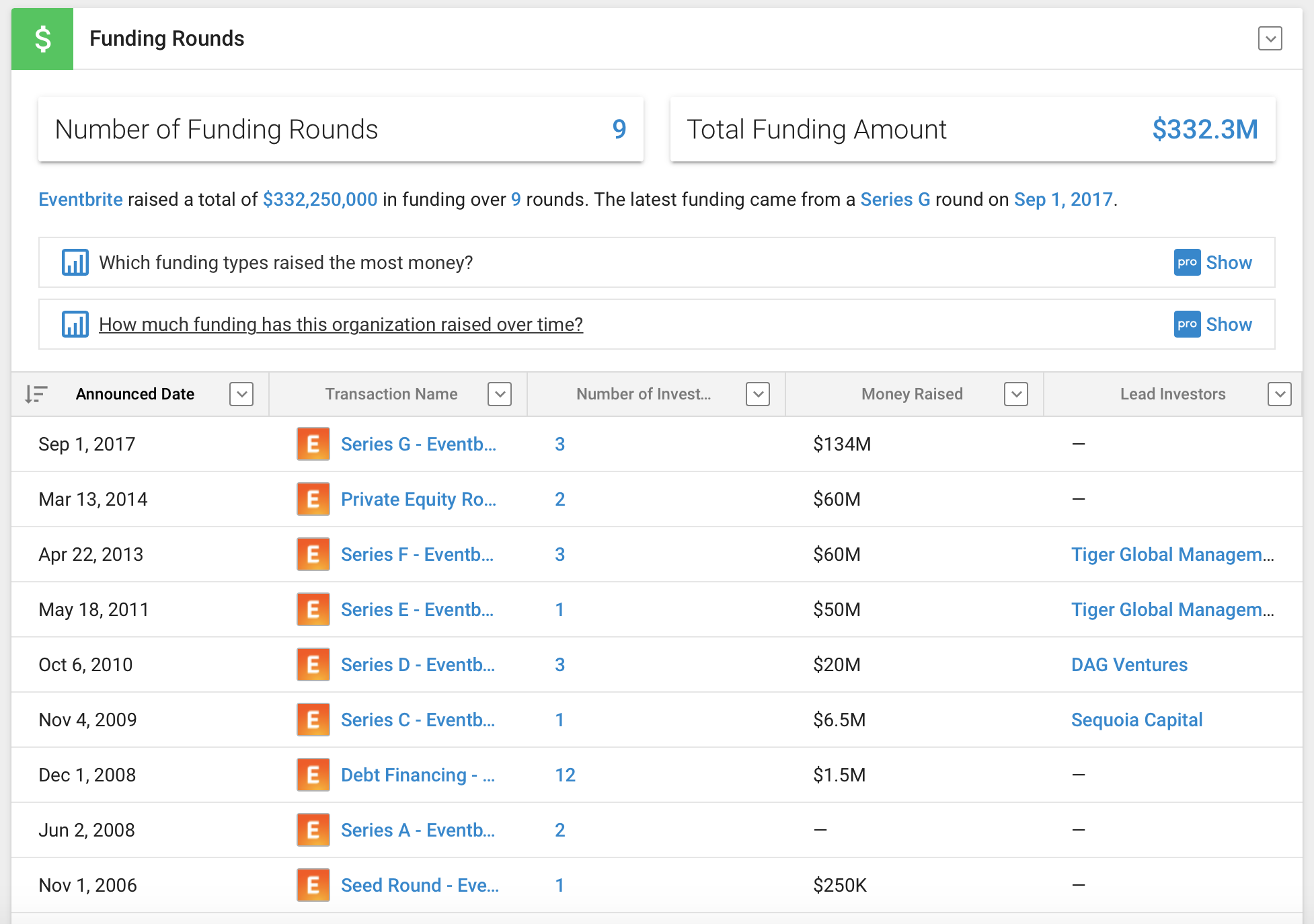Open 'How much funding has this organization raised' link
Screen dimensions: 1314x924
pos(340,324)
